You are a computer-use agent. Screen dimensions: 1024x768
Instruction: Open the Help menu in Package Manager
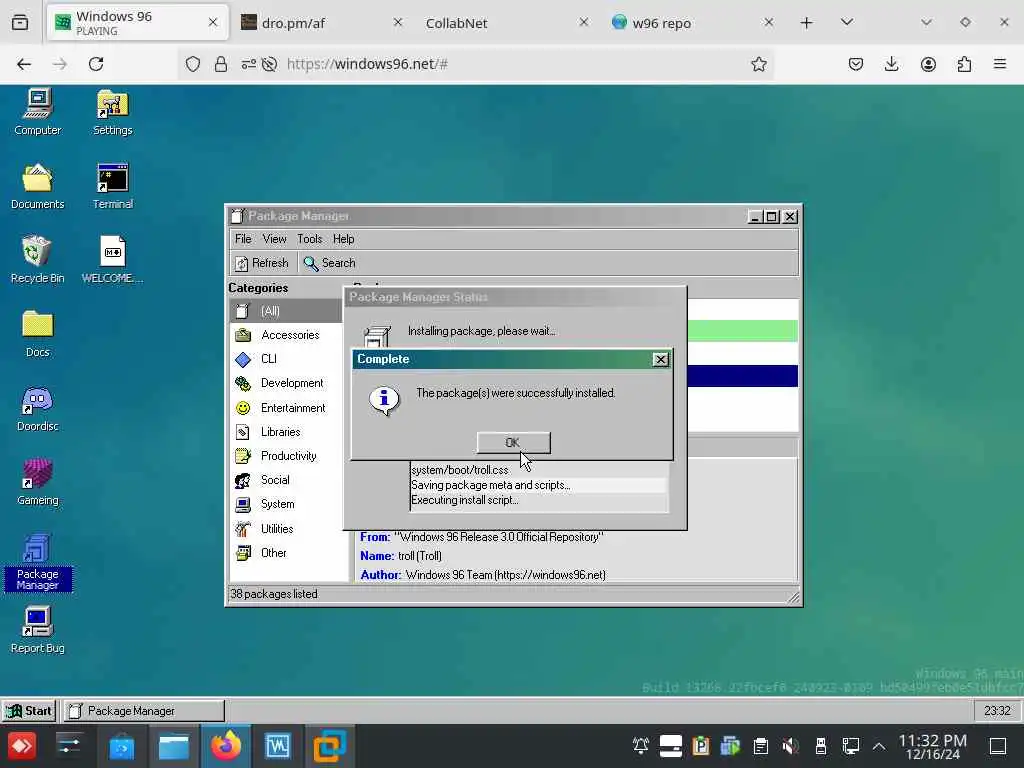pyautogui.click(x=344, y=239)
